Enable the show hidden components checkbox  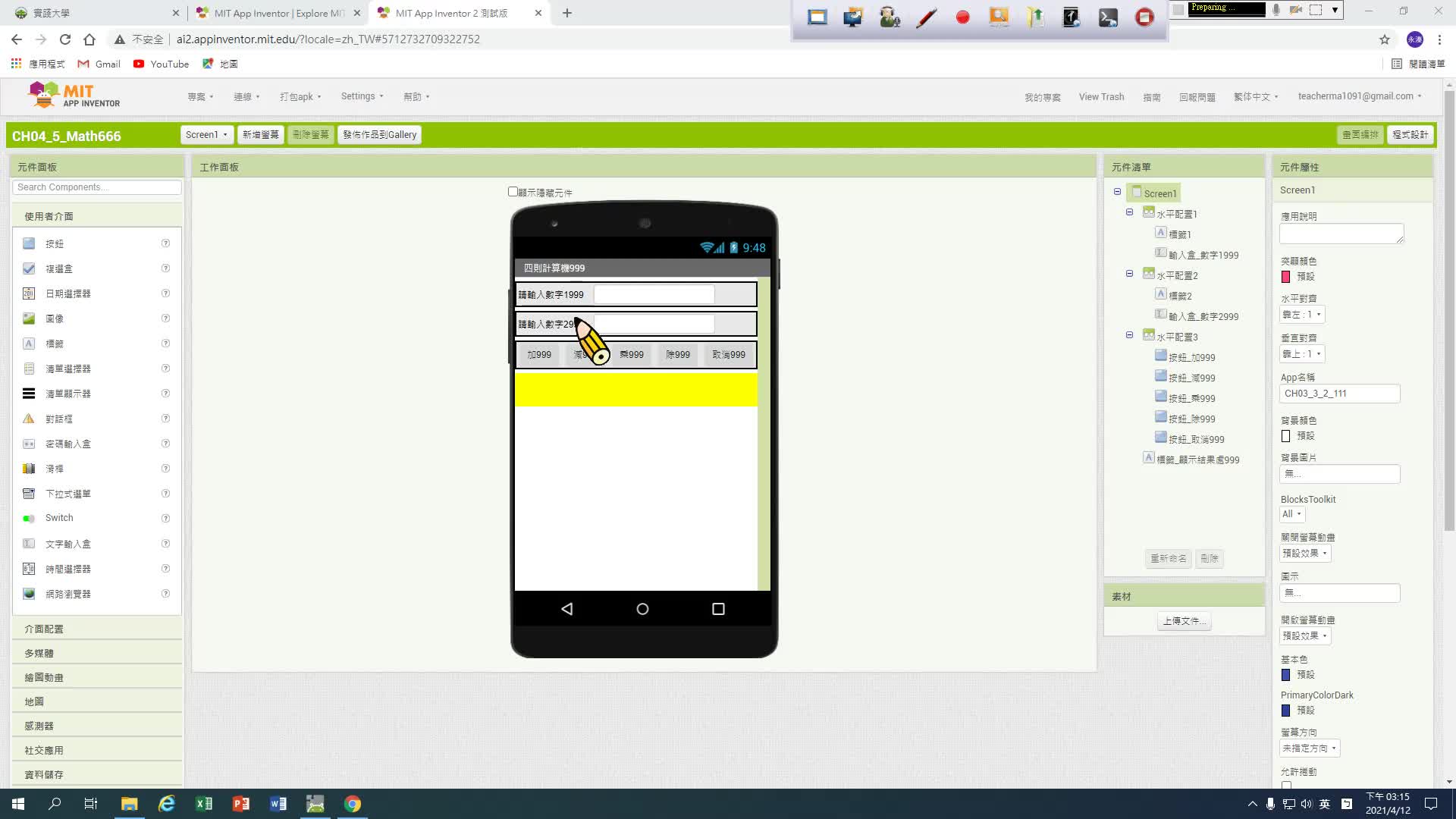pos(513,192)
